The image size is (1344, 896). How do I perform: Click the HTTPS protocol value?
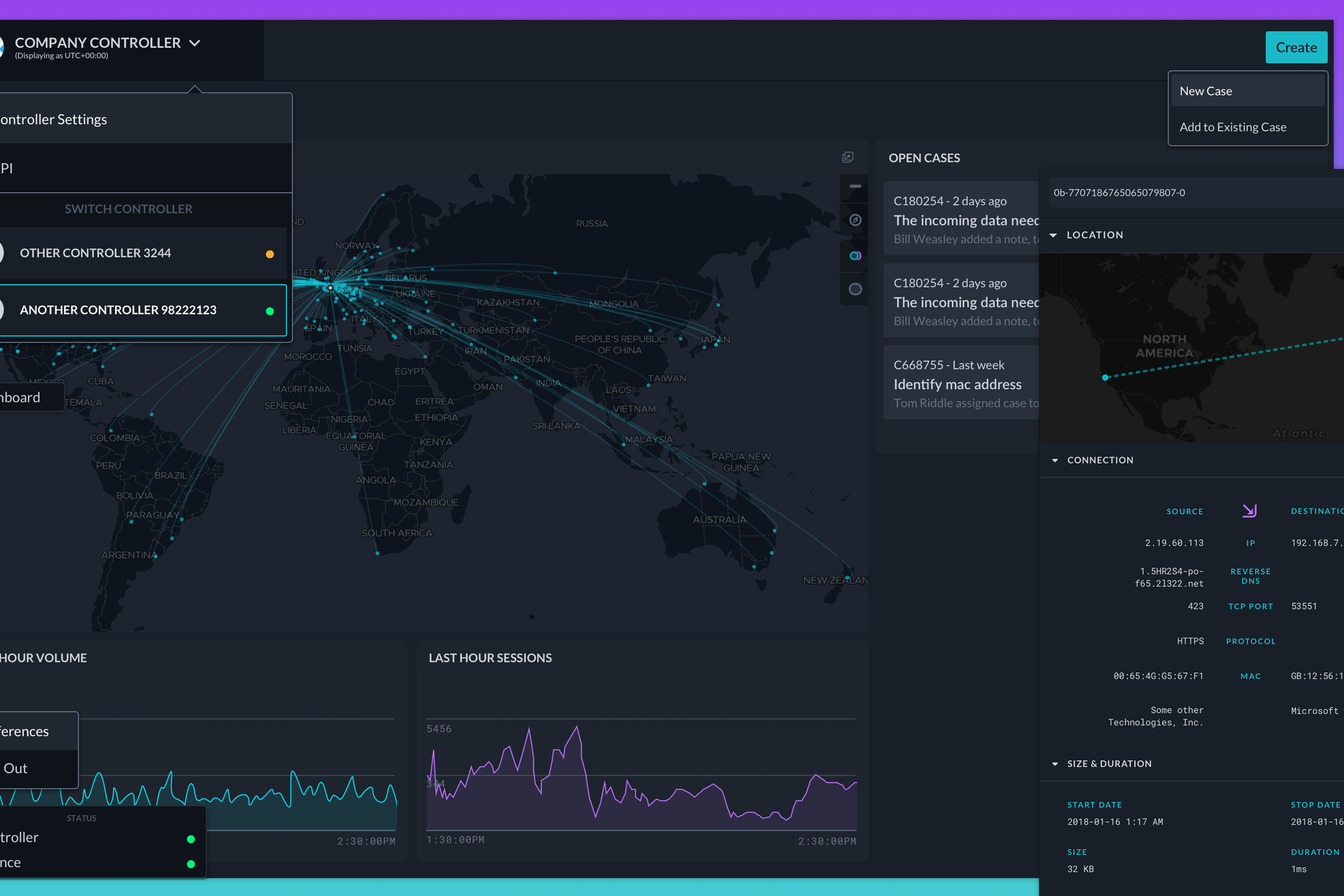1190,641
